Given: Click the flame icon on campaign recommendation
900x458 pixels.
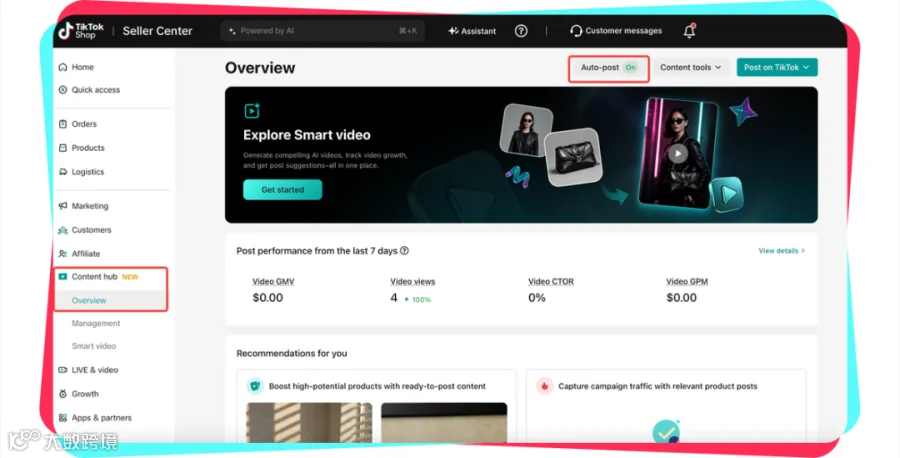Looking at the screenshot, I should click(544, 386).
